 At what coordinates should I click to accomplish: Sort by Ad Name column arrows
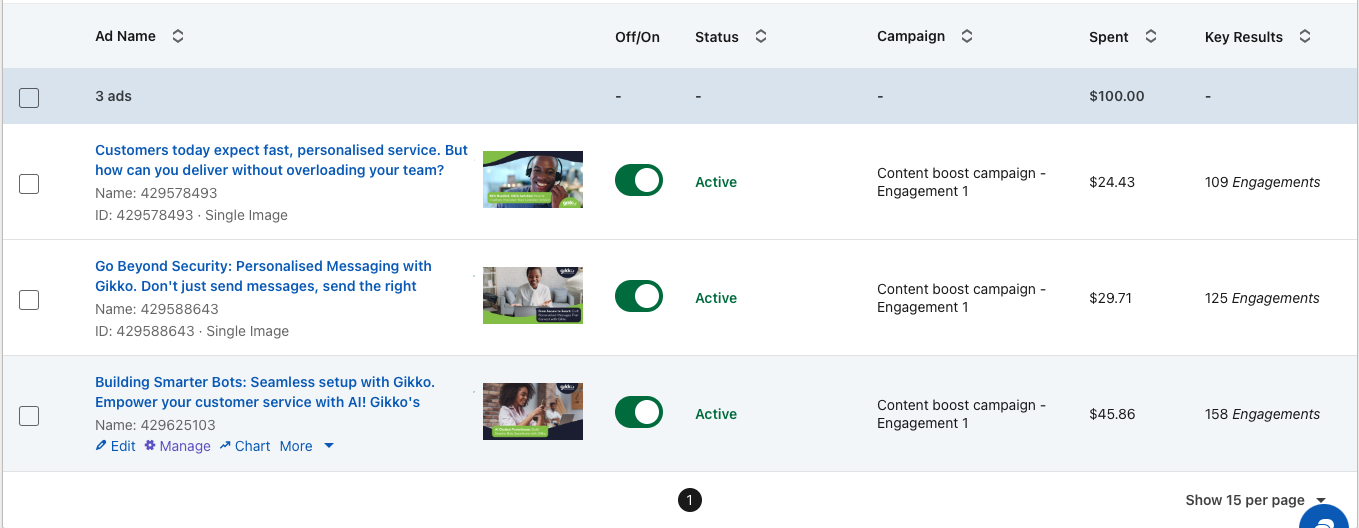pyautogui.click(x=178, y=36)
